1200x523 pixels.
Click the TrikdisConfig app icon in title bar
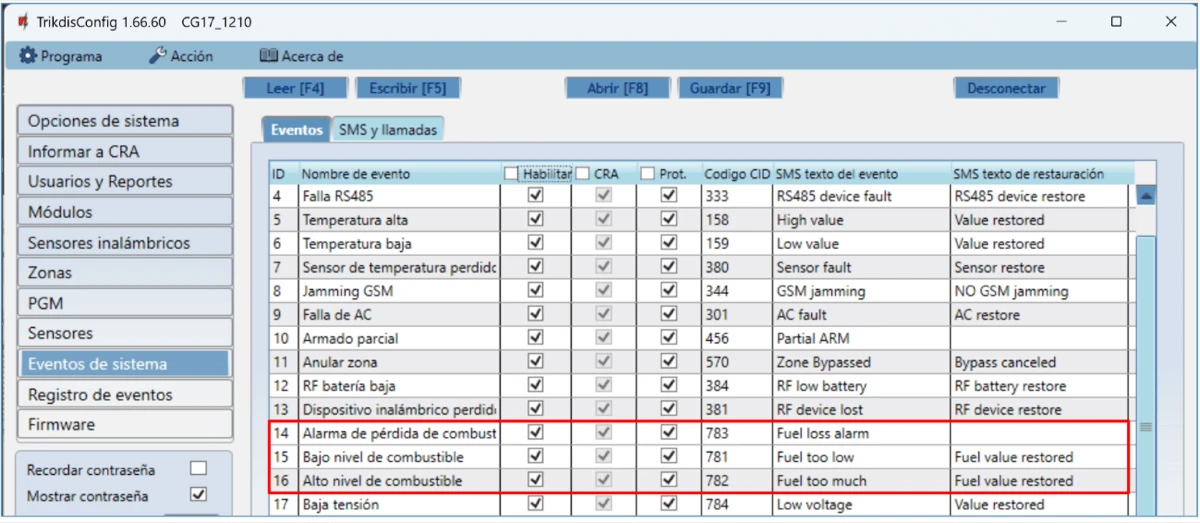click(x=22, y=21)
